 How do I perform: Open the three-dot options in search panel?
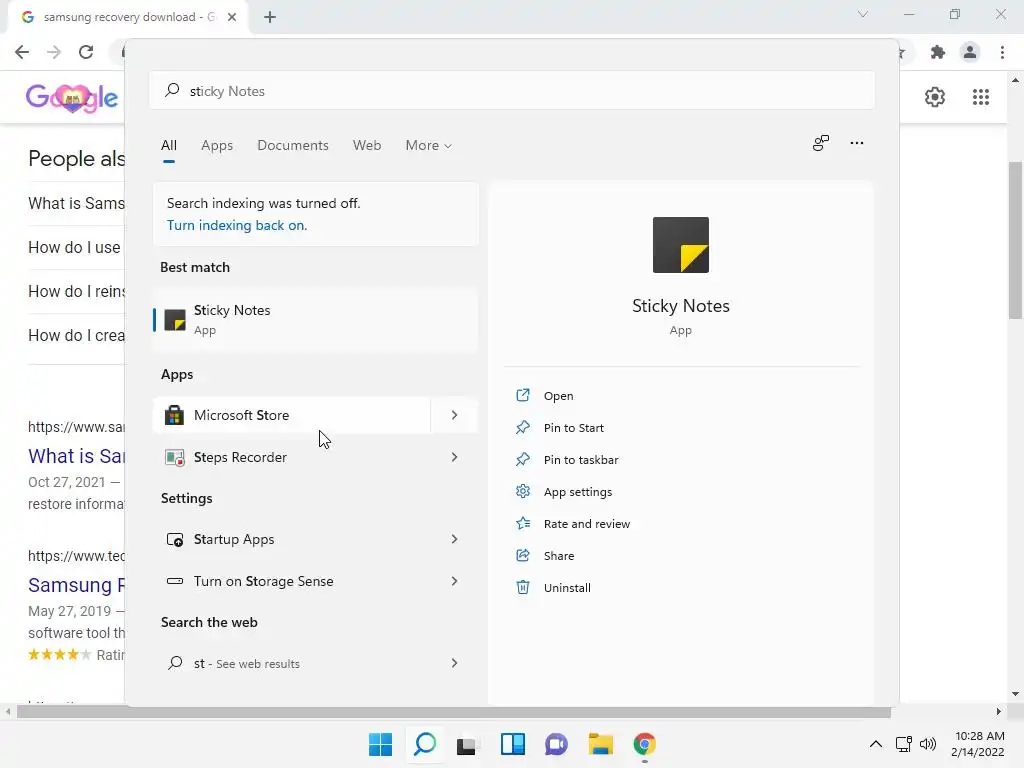[x=857, y=143]
